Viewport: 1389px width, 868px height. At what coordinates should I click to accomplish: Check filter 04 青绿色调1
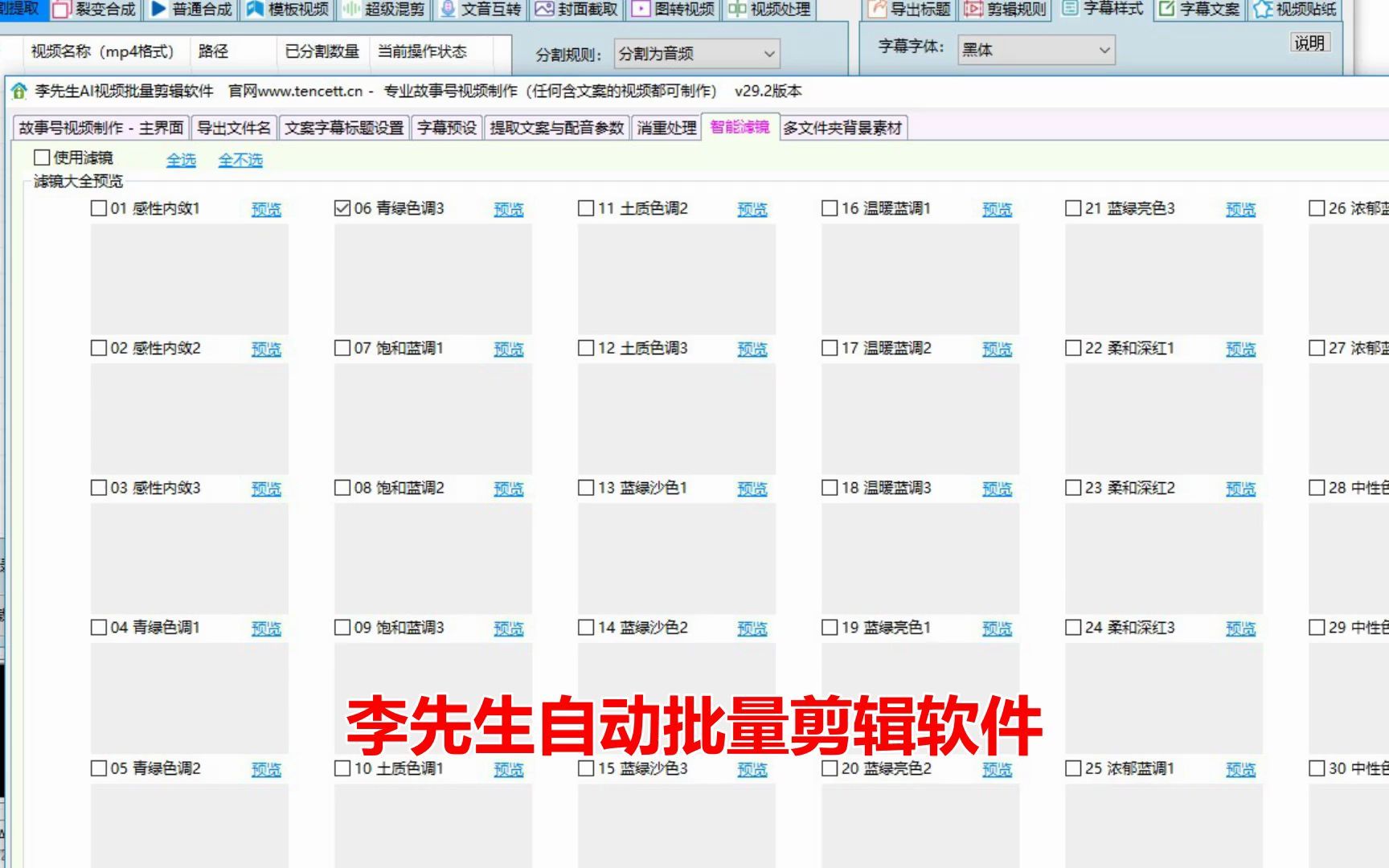coord(99,627)
